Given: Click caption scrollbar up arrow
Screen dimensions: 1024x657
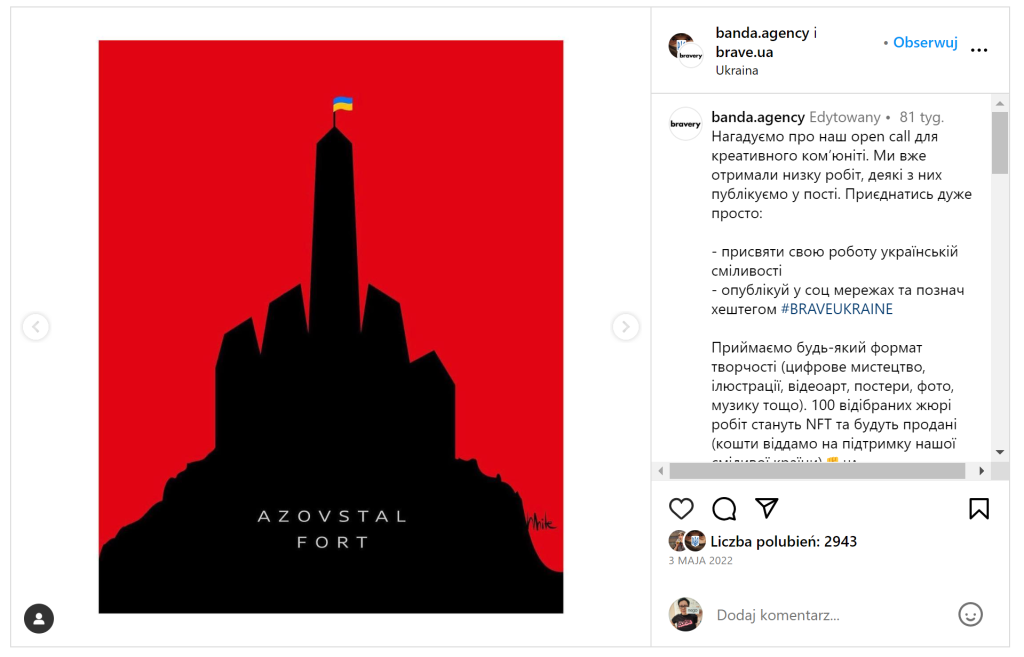Looking at the screenshot, I should 999,103.
